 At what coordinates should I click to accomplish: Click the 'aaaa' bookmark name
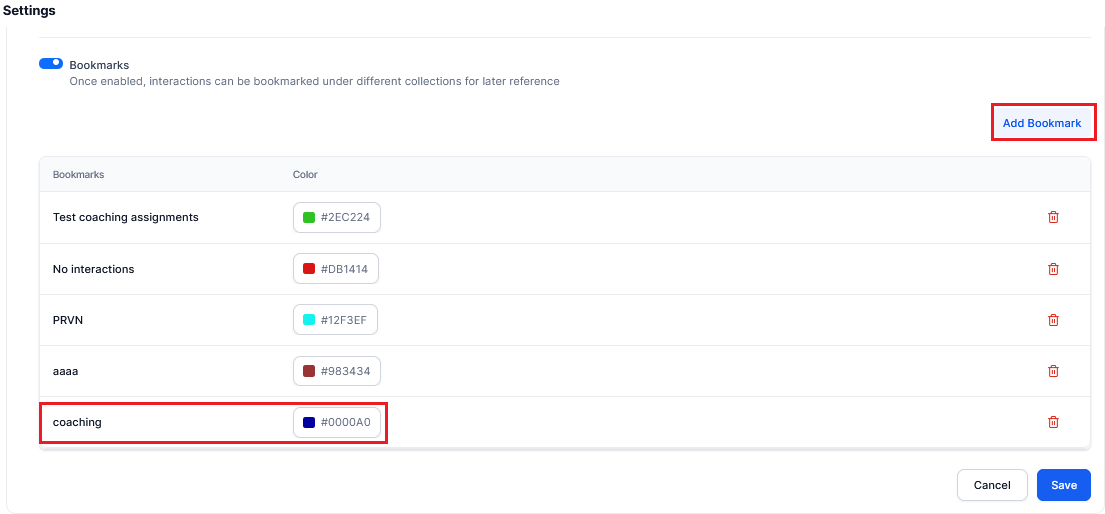(x=65, y=371)
